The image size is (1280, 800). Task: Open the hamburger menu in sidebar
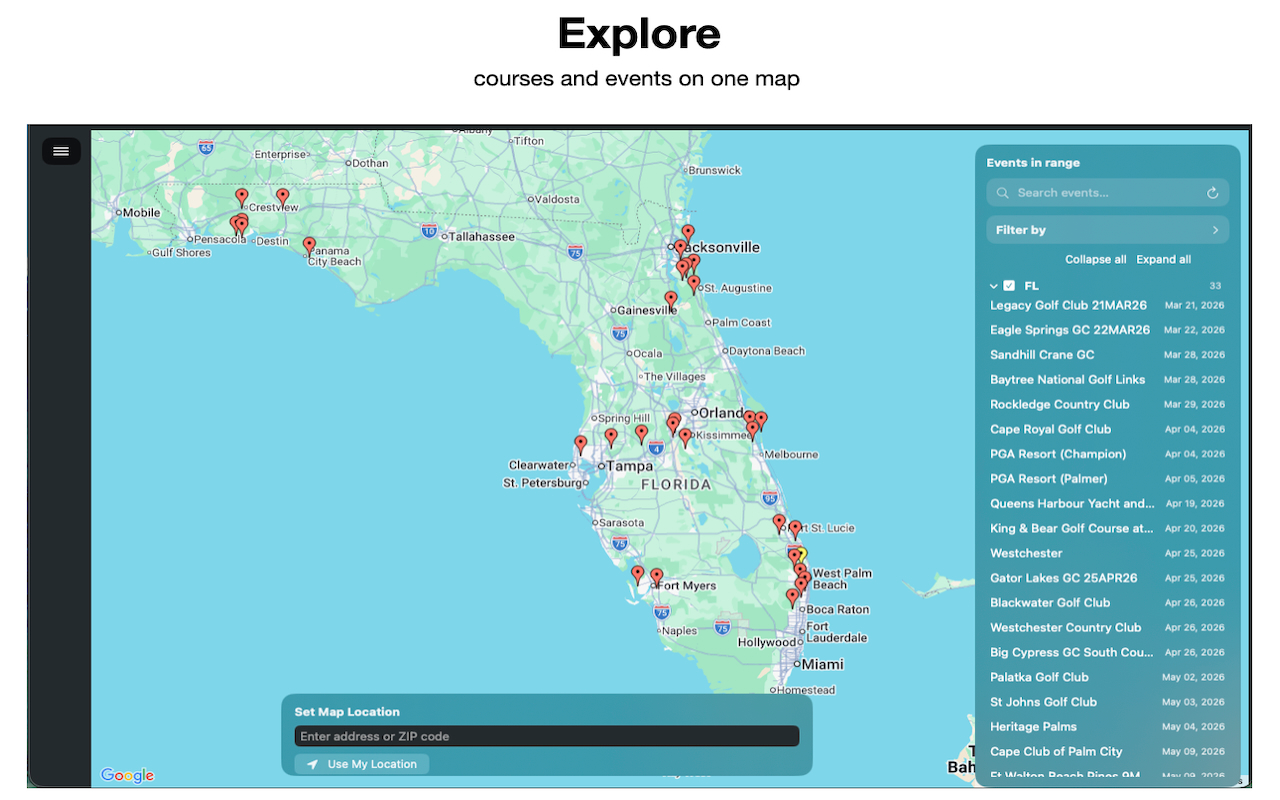[61, 151]
